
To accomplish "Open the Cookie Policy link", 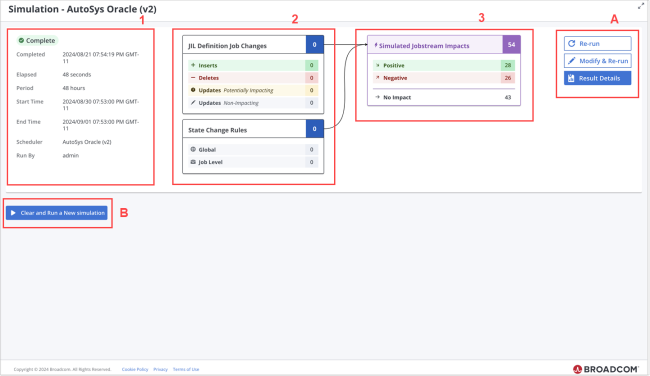I will click(x=135, y=369).
